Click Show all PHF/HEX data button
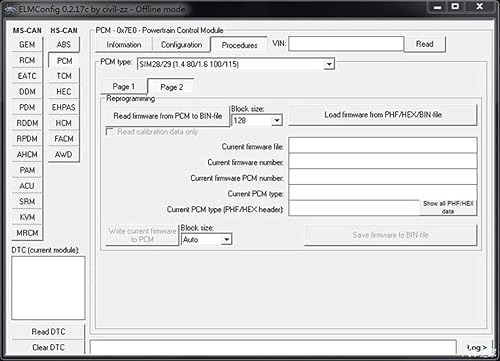The width and height of the screenshot is (500, 361). pyautogui.click(x=448, y=207)
